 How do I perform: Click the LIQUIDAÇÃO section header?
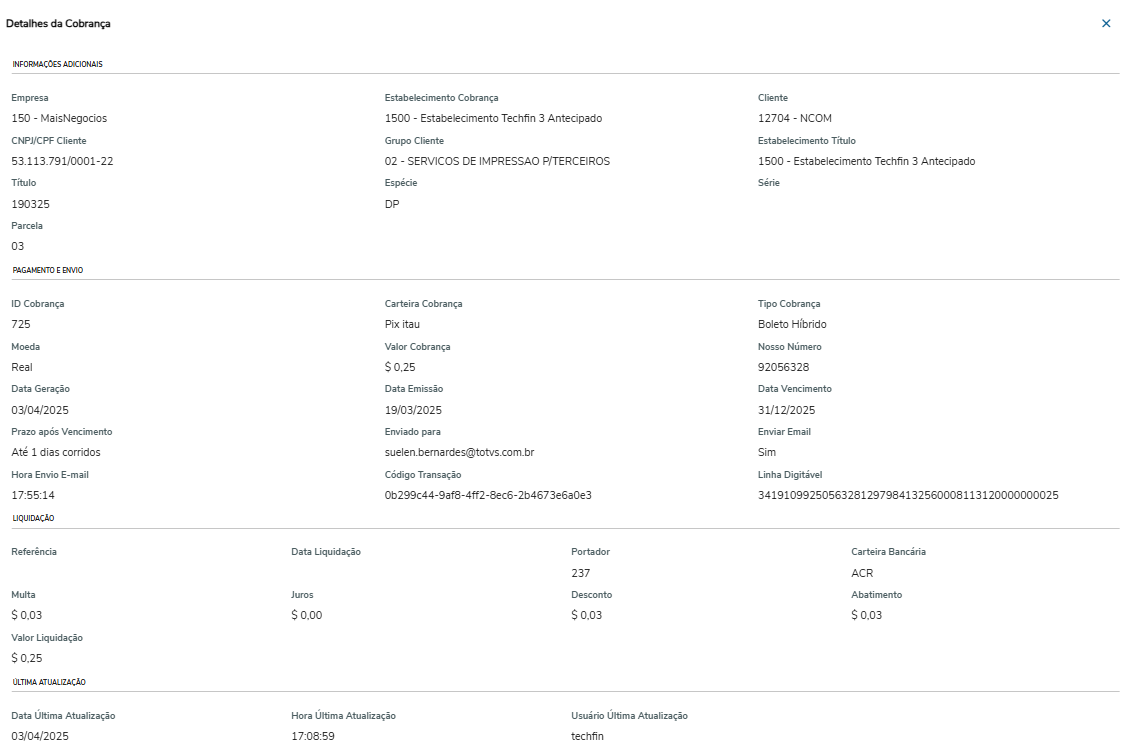pos(34,518)
